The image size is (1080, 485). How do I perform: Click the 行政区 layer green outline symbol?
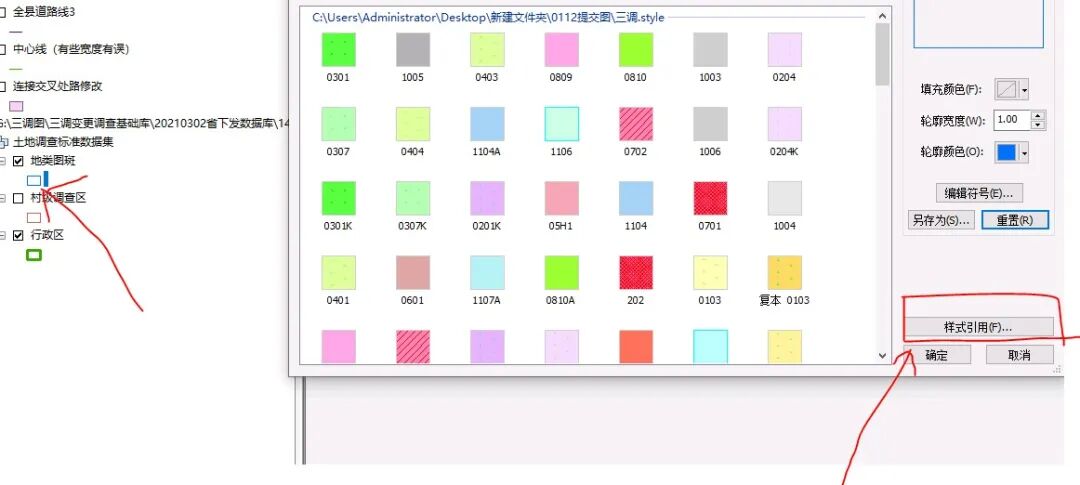tap(34, 256)
